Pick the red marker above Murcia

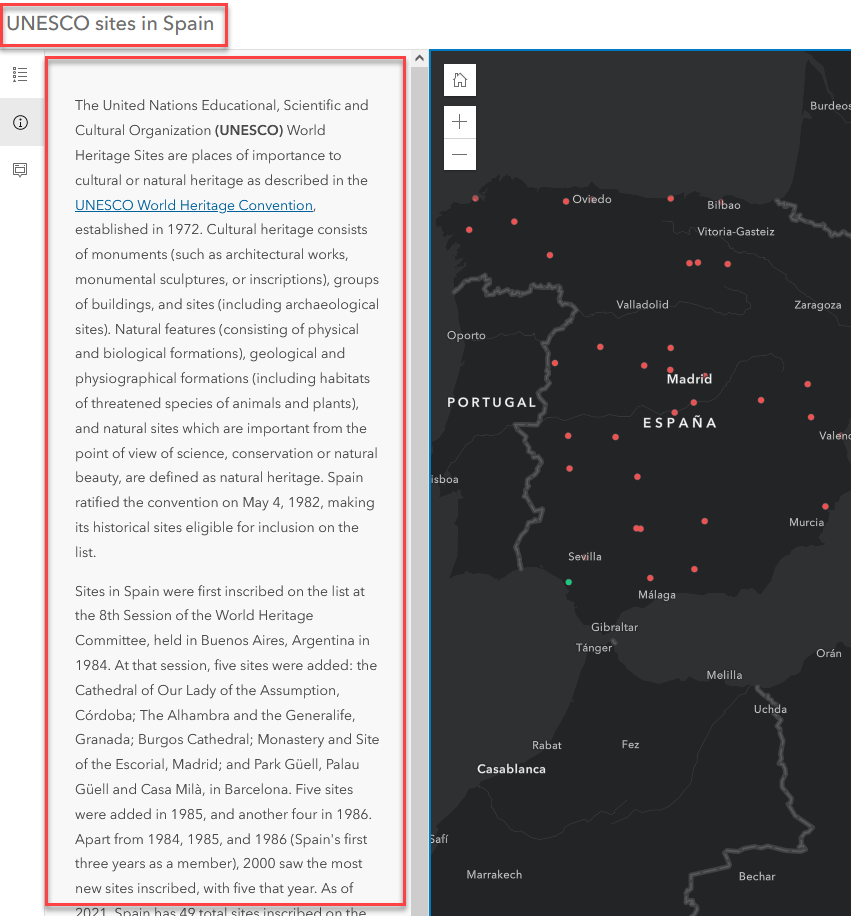click(x=825, y=507)
